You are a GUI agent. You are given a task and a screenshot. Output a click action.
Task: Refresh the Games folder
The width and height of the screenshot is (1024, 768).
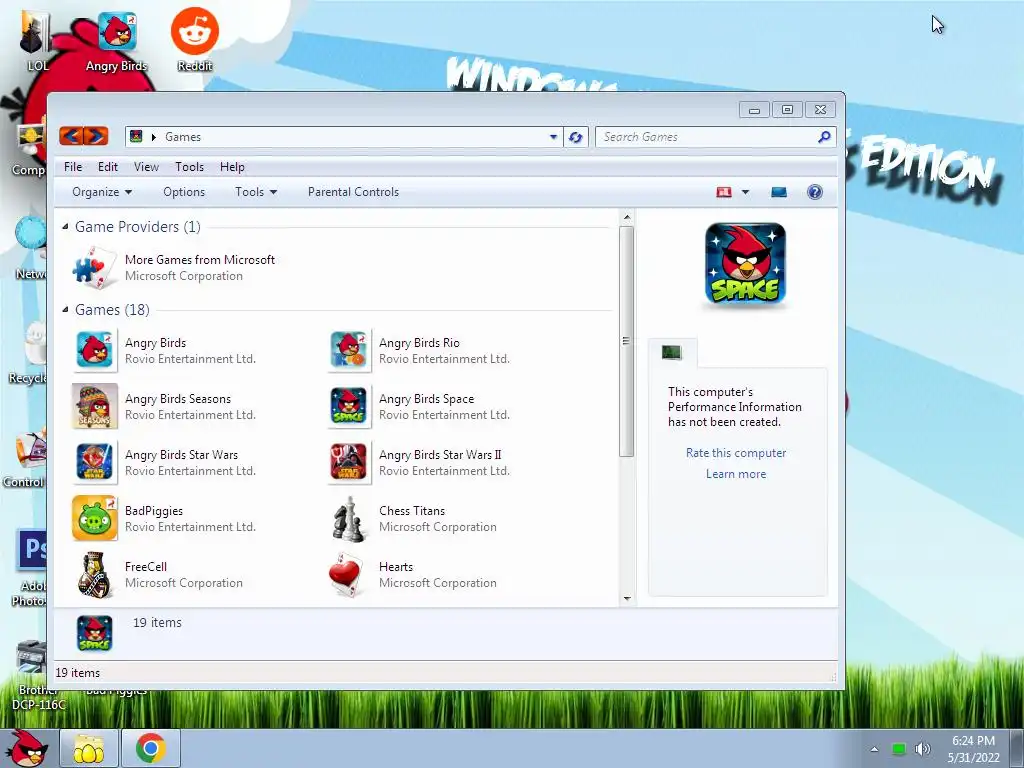click(x=575, y=137)
